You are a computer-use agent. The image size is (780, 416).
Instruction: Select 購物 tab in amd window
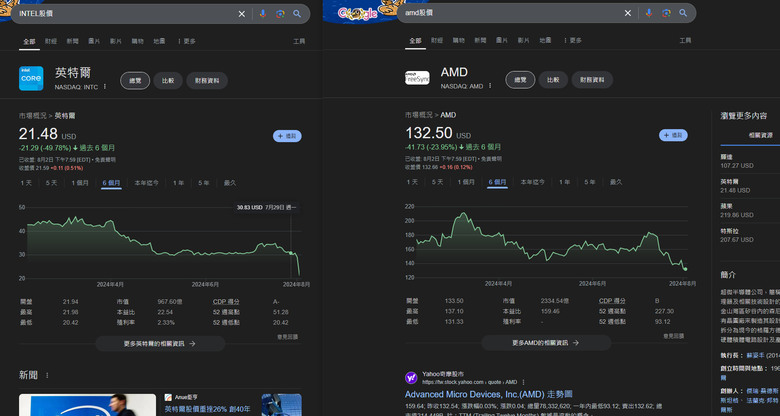coord(458,40)
